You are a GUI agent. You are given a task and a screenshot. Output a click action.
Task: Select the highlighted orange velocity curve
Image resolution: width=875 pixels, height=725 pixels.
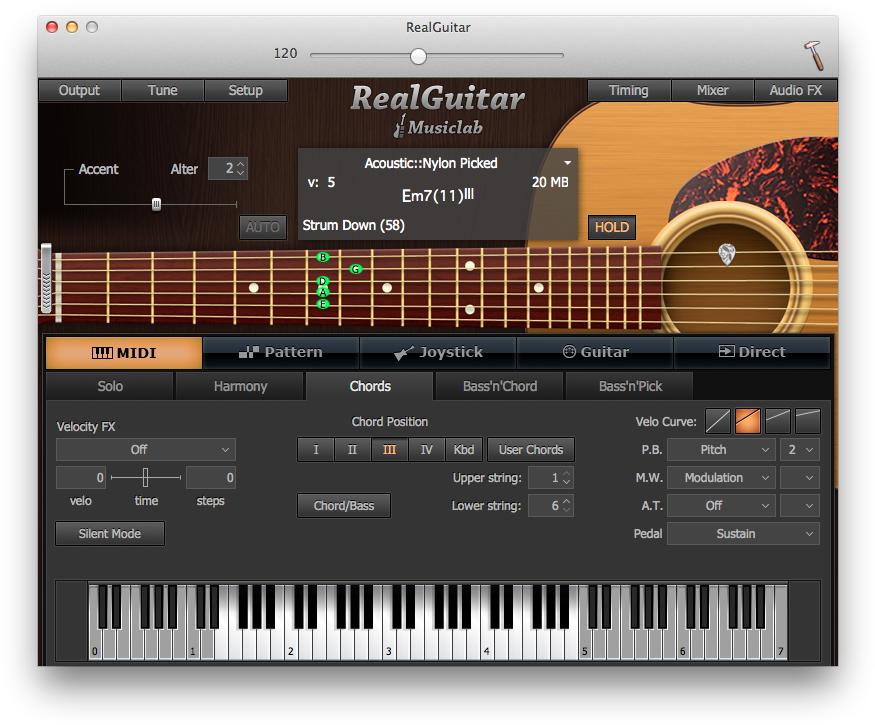coord(748,421)
